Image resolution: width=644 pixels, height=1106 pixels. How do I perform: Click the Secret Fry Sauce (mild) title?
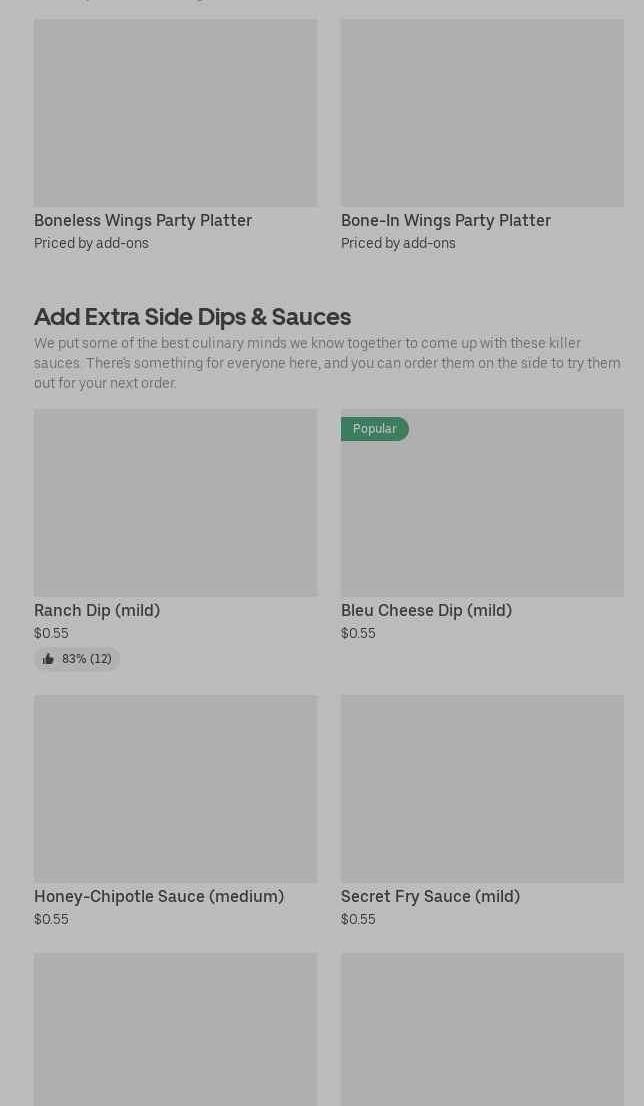click(430, 896)
